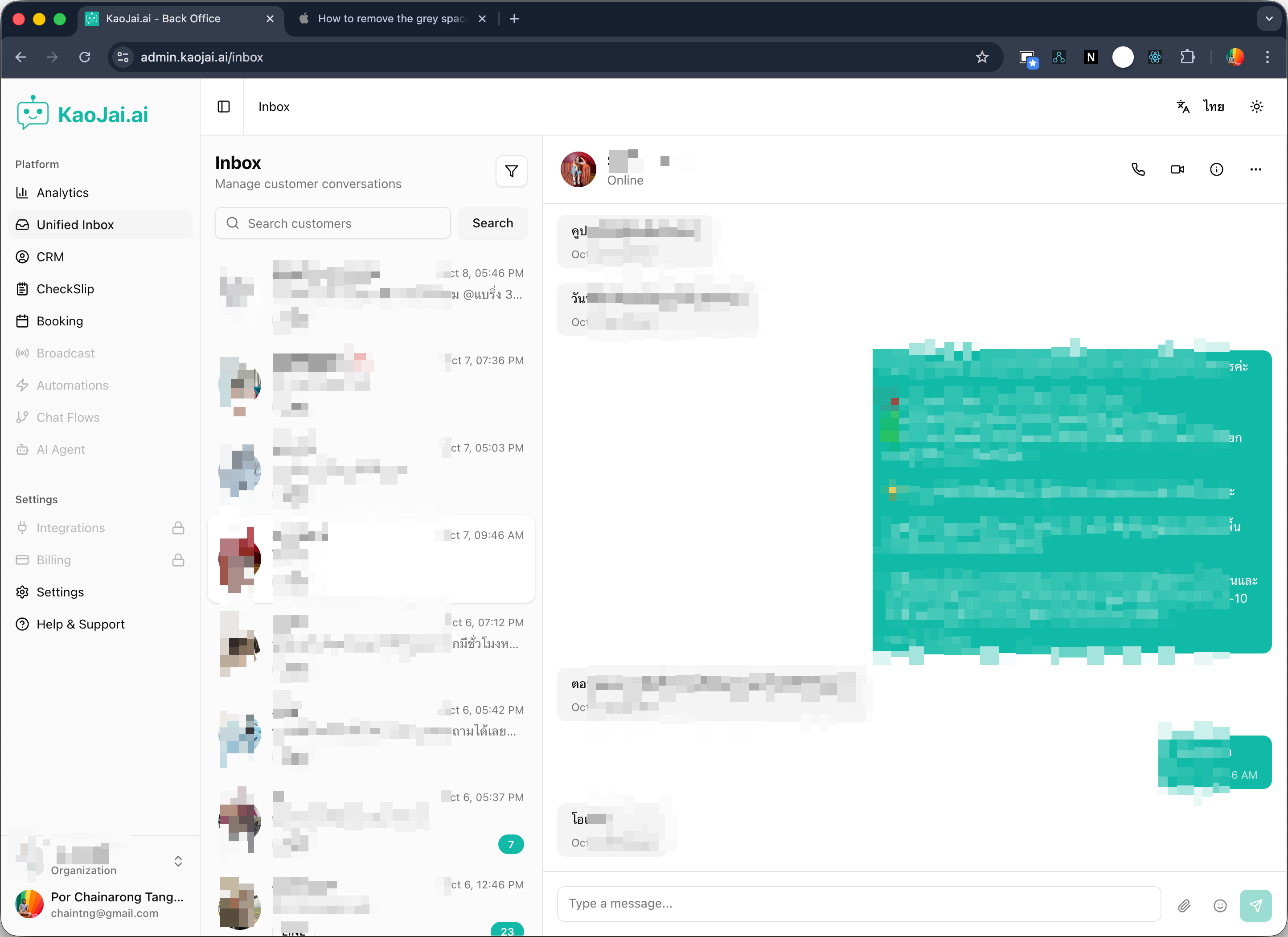Image resolution: width=1288 pixels, height=937 pixels.
Task: Go to CheckSlip in the sidebar
Action: click(65, 289)
